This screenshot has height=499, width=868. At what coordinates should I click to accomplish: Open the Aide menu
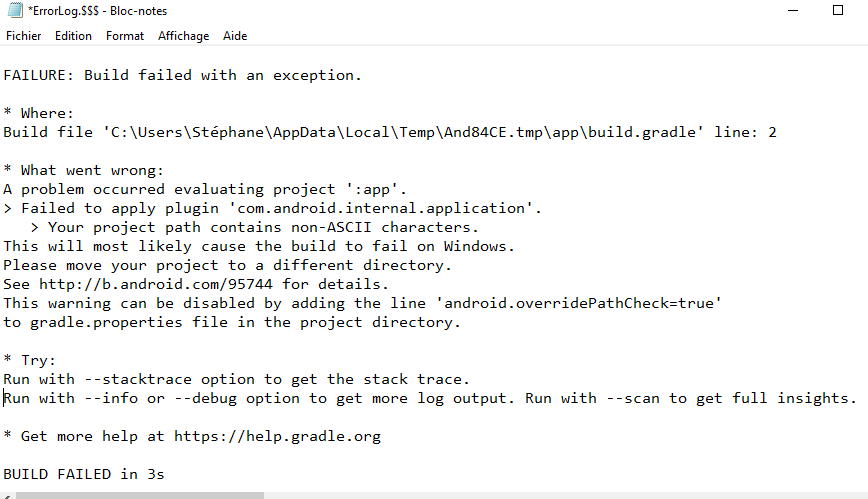235,36
